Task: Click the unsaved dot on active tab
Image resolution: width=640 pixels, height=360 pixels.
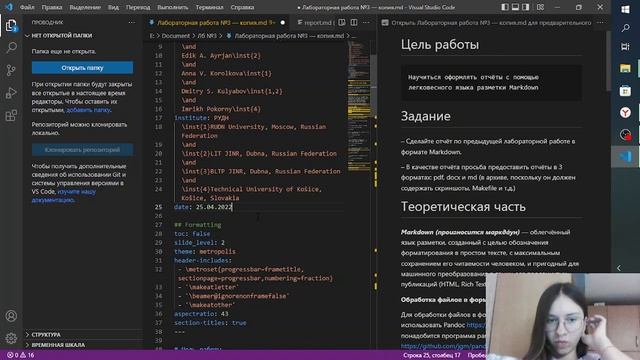Action: coord(282,23)
